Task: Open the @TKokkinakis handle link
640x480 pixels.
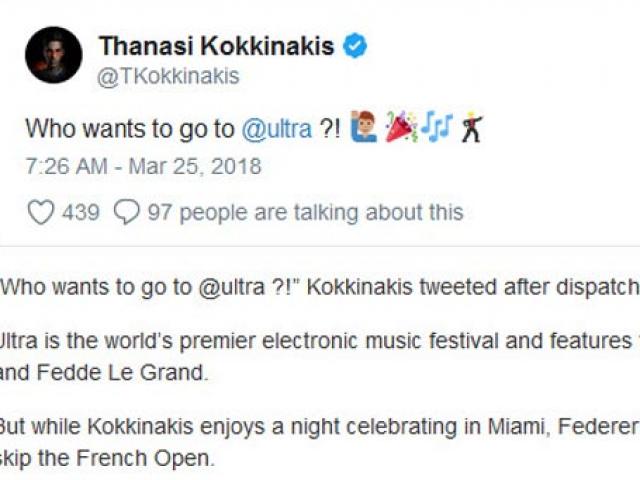Action: tap(169, 76)
